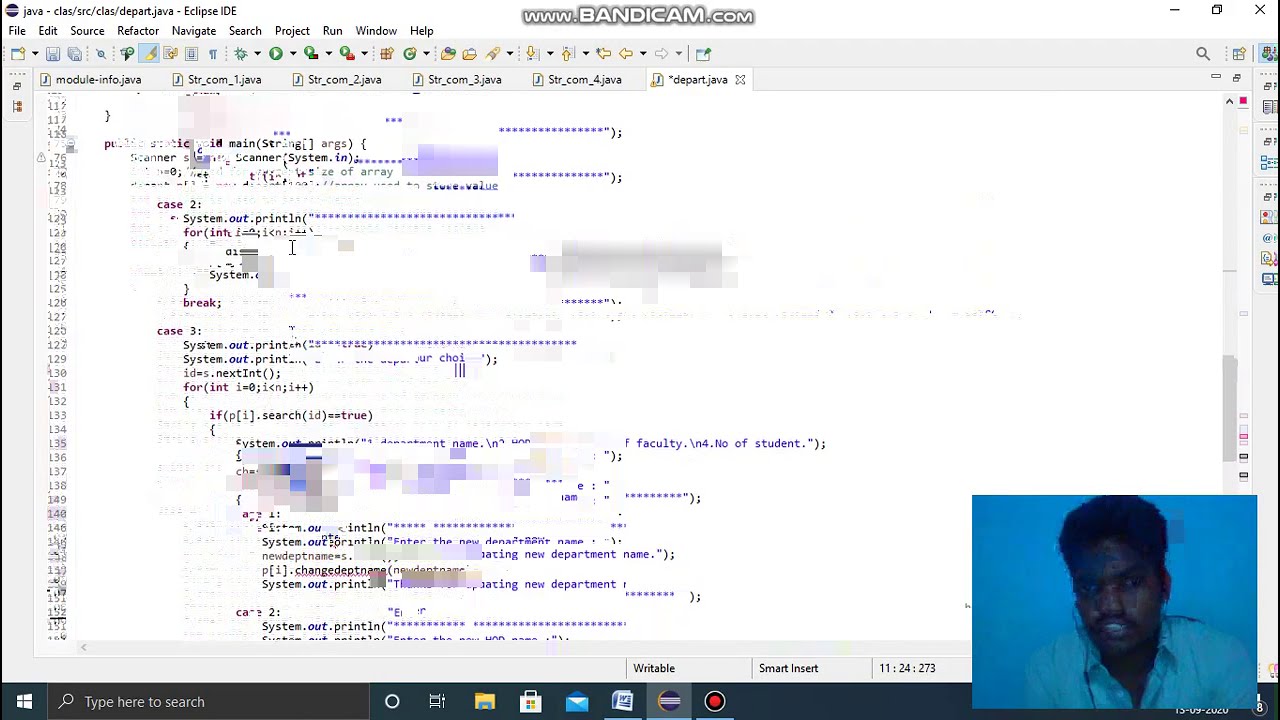1280x720 pixels.
Task: Open Microsoft Word from the taskbar
Action: 622,702
